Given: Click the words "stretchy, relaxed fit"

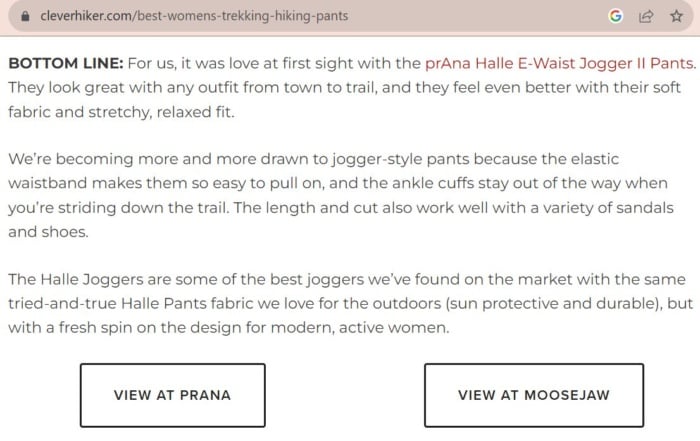Looking at the screenshot, I should click(x=160, y=112).
